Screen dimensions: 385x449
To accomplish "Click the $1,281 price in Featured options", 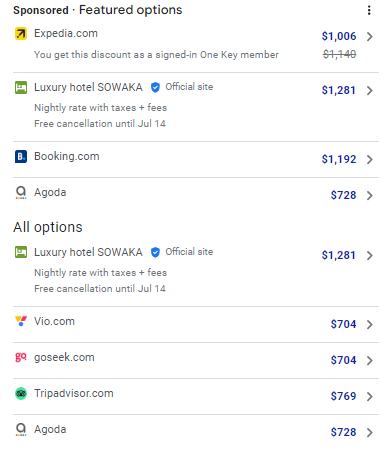I will pyautogui.click(x=339, y=90).
